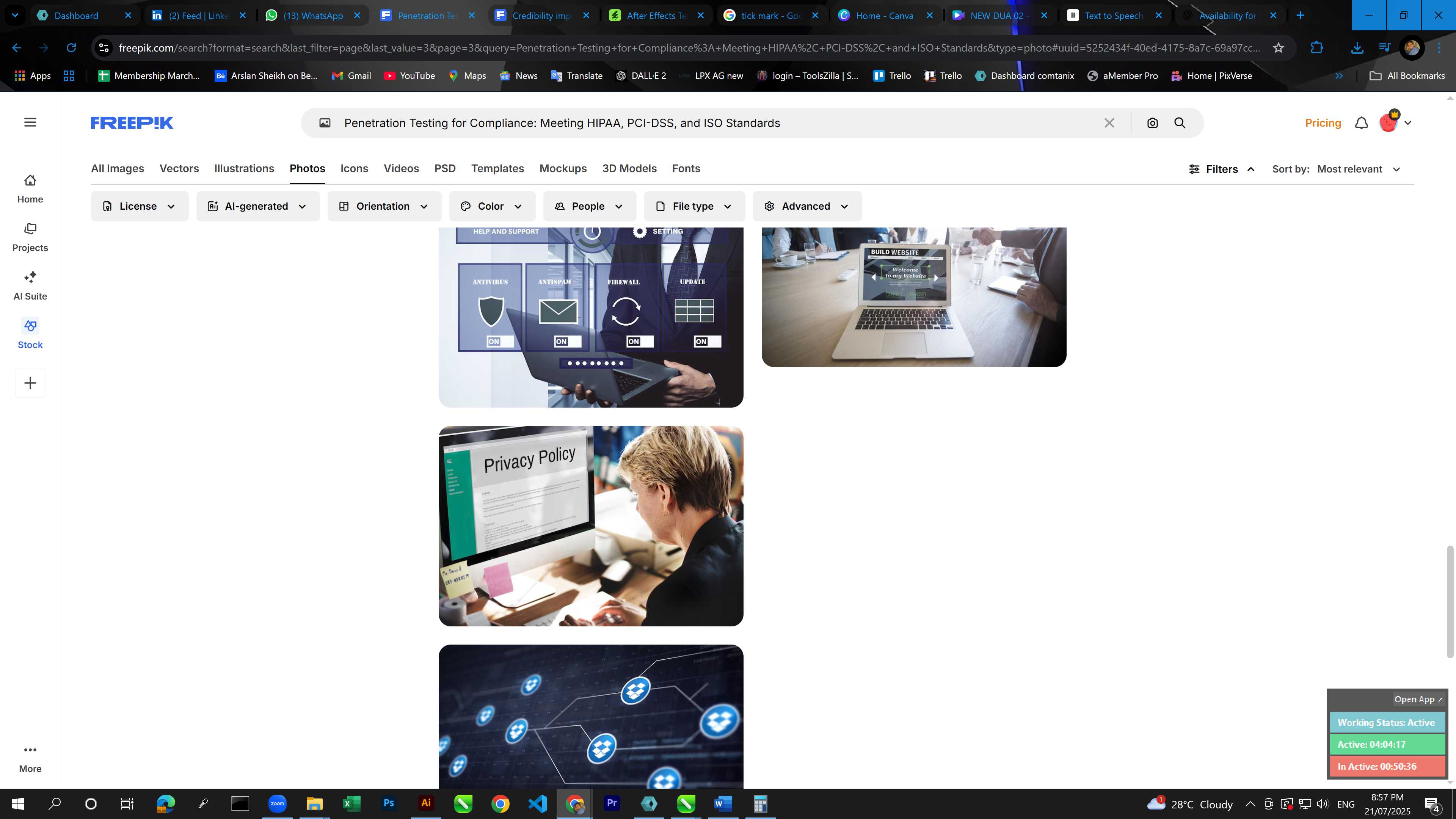Reload the page

(x=71, y=48)
